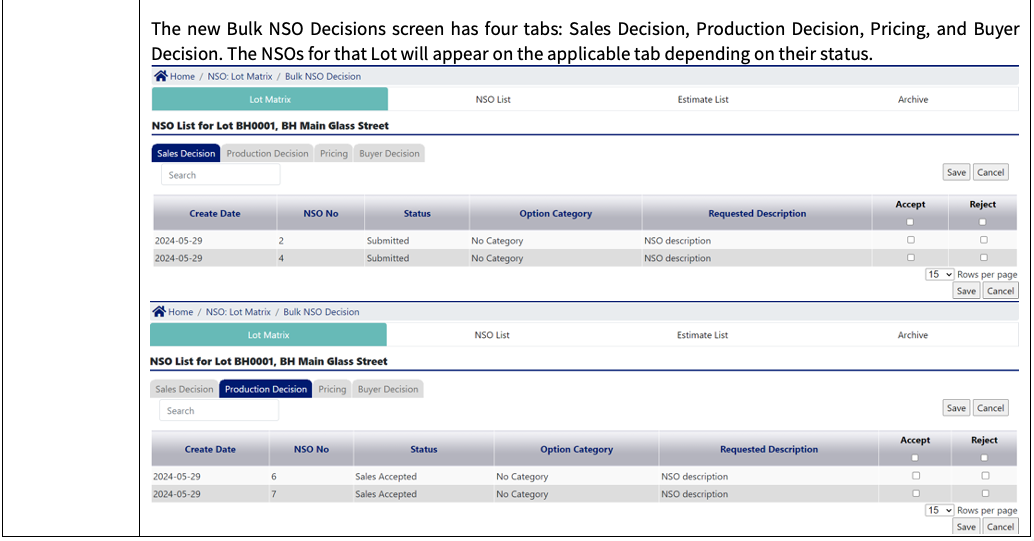Open the Archive tab in the upper panel
Screen dimensions: 1034x541
(x=912, y=100)
